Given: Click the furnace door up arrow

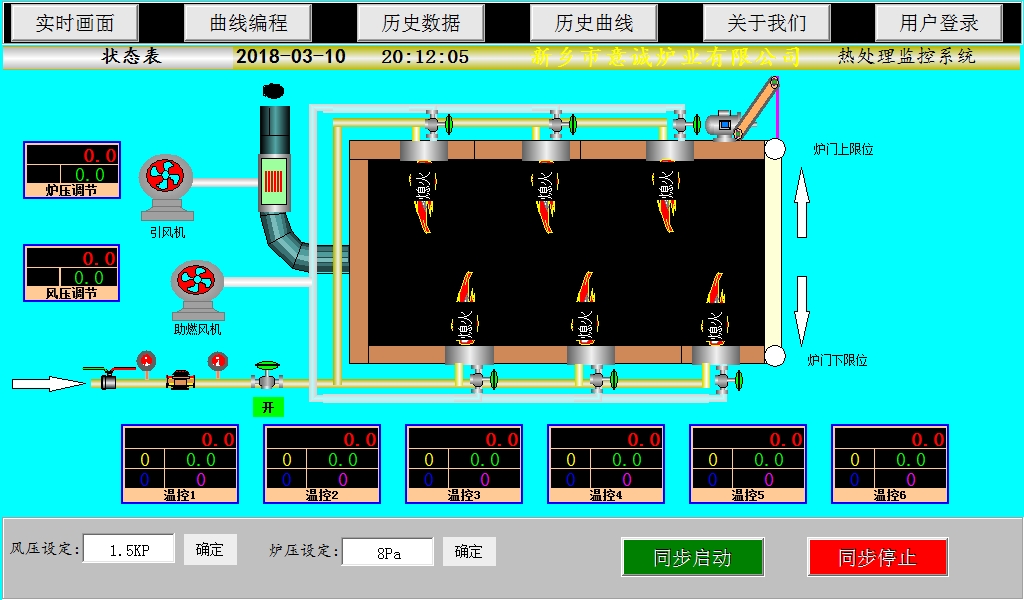Looking at the screenshot, I should coord(801,203).
